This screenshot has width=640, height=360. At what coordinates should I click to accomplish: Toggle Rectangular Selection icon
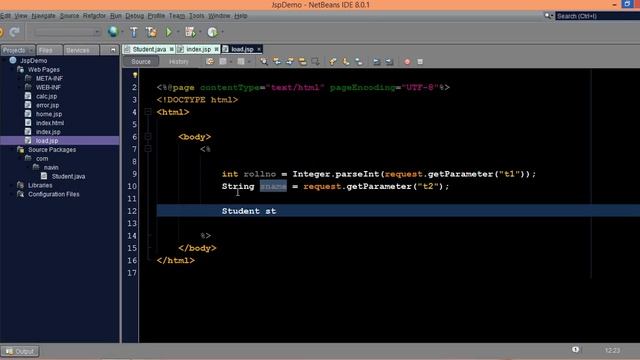[x=315, y=62]
